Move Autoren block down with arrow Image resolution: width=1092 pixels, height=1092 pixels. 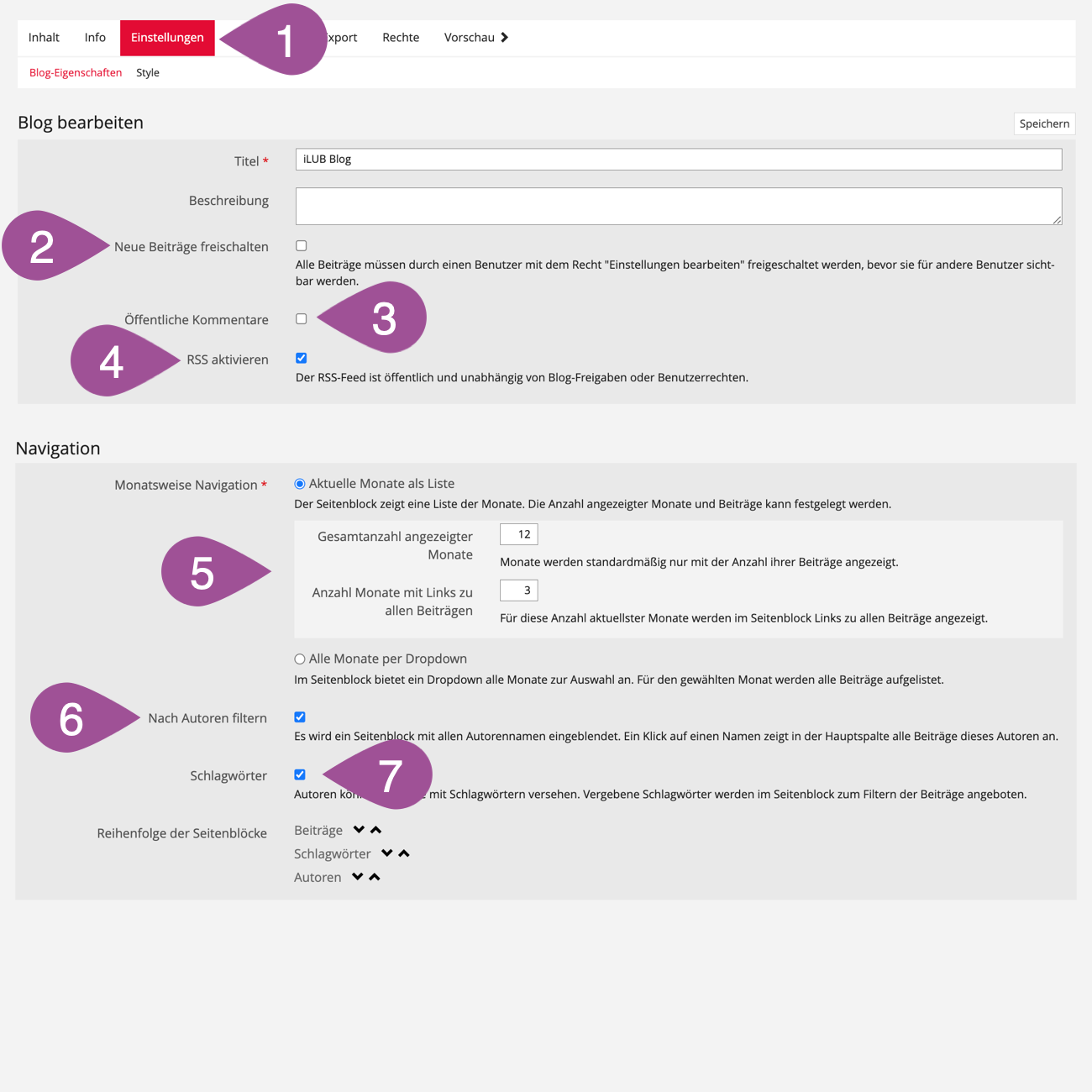(357, 877)
